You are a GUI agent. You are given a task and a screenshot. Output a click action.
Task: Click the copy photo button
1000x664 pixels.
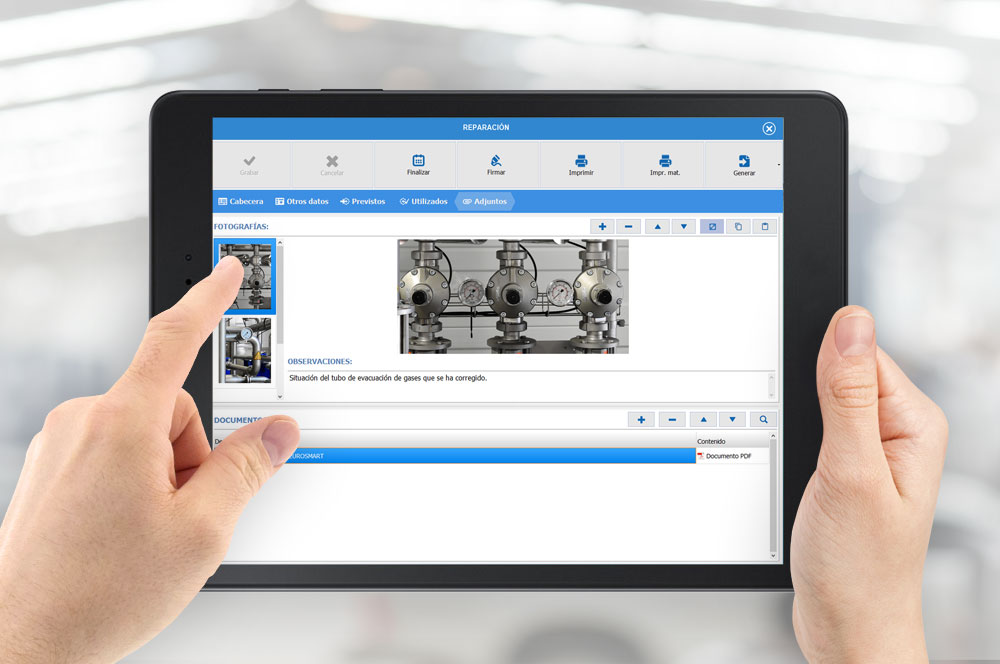[738, 227]
